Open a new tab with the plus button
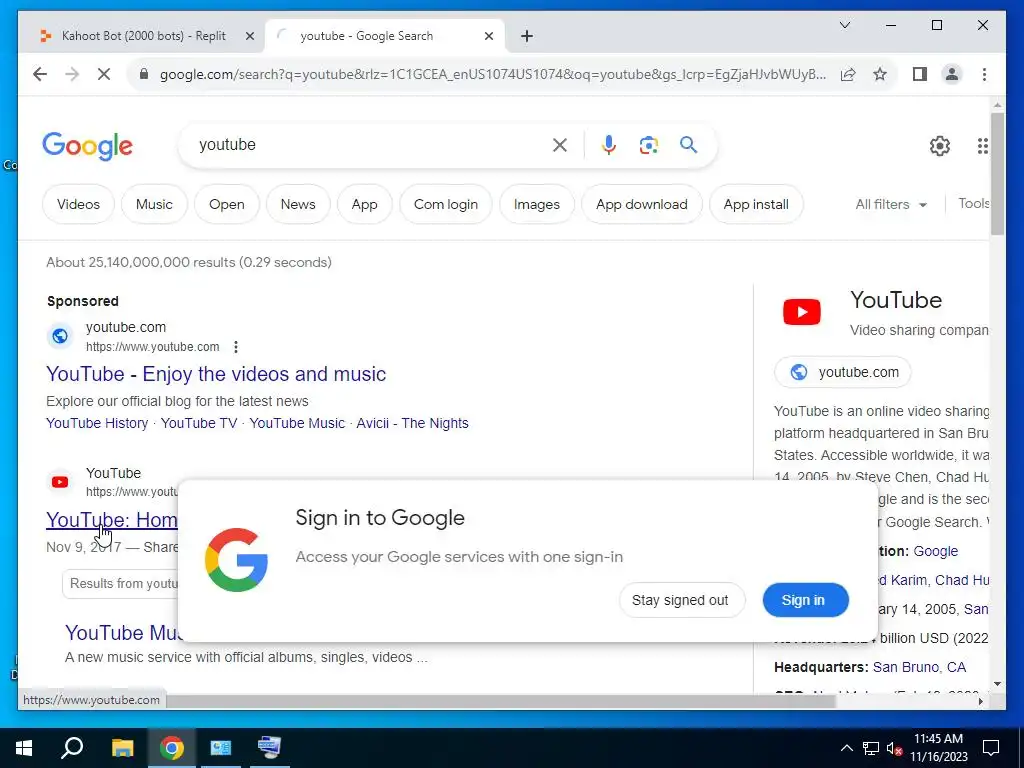The image size is (1024, 768). [x=527, y=36]
